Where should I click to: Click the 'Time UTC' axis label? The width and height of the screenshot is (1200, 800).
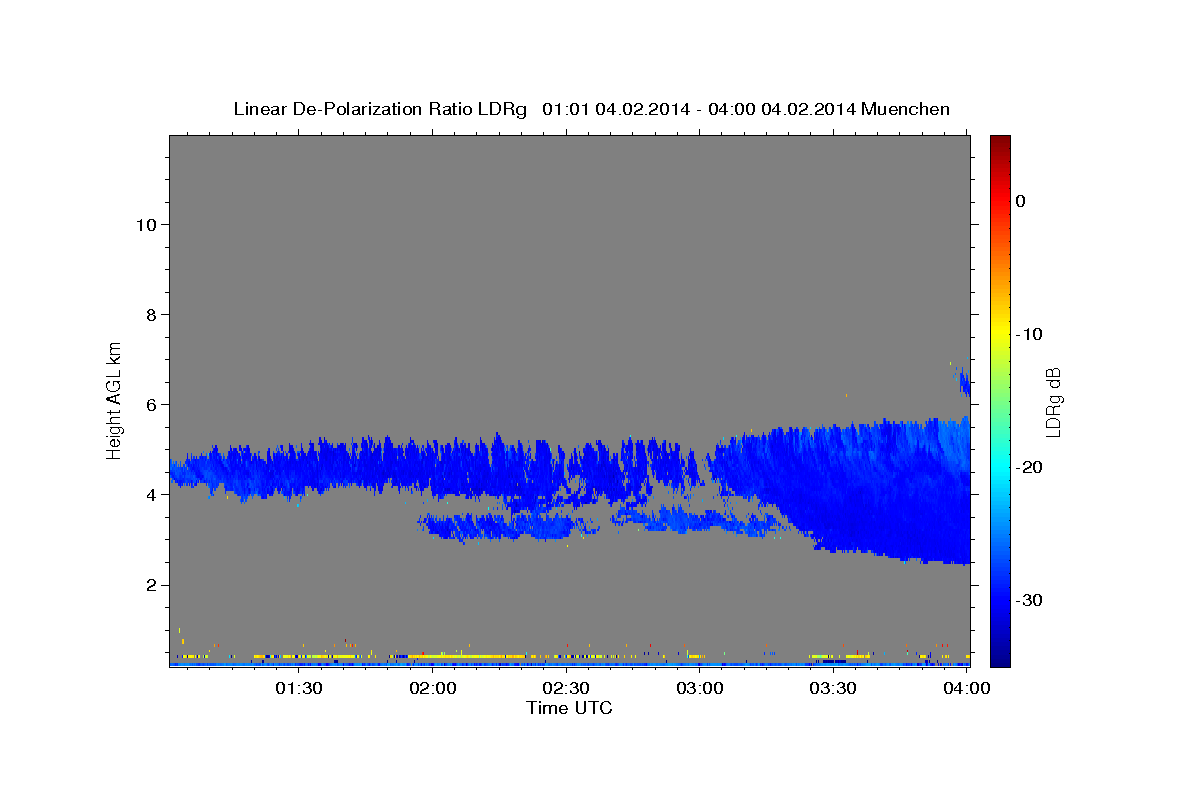(569, 708)
